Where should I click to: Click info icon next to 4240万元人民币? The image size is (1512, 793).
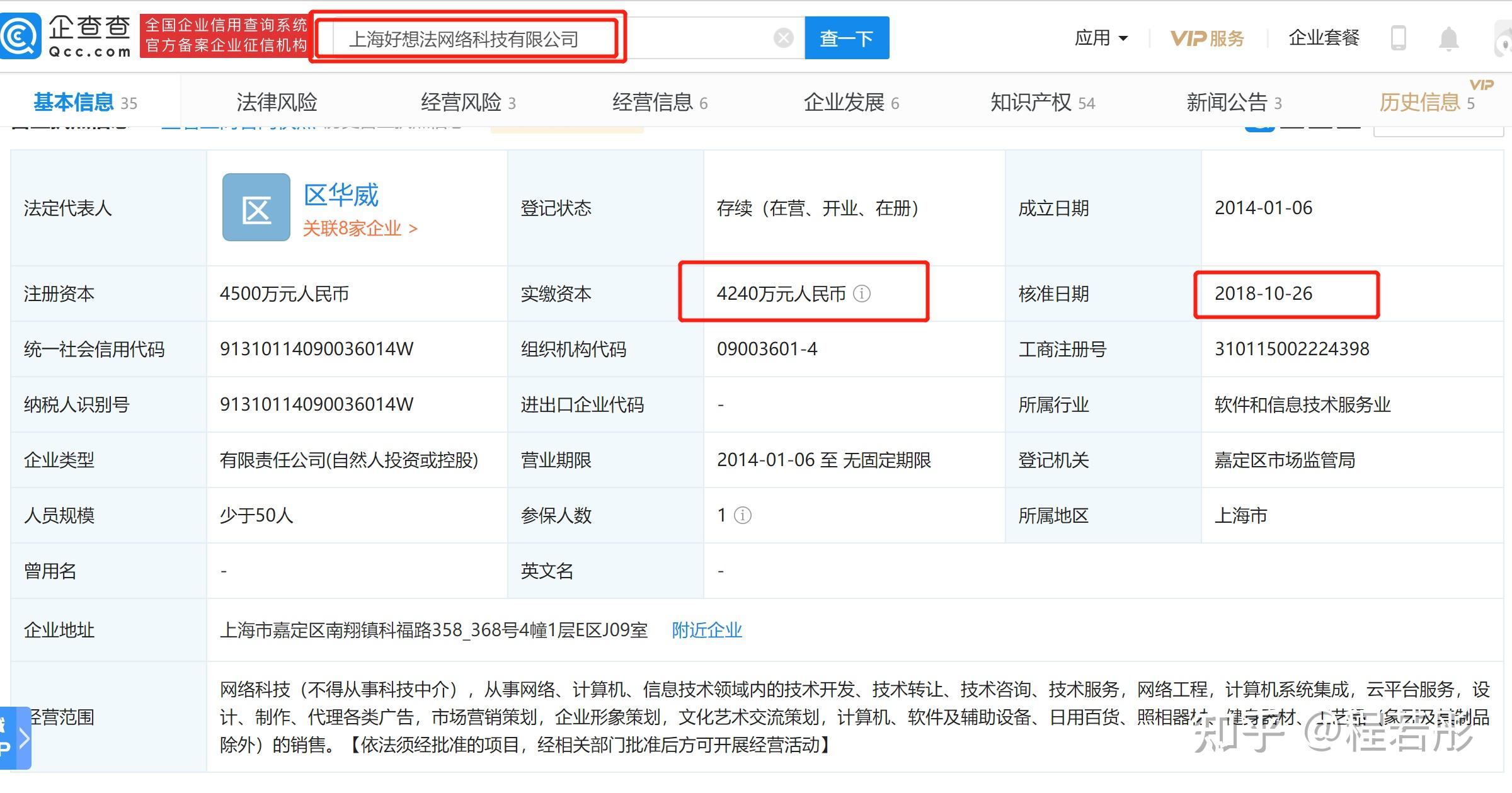861,294
